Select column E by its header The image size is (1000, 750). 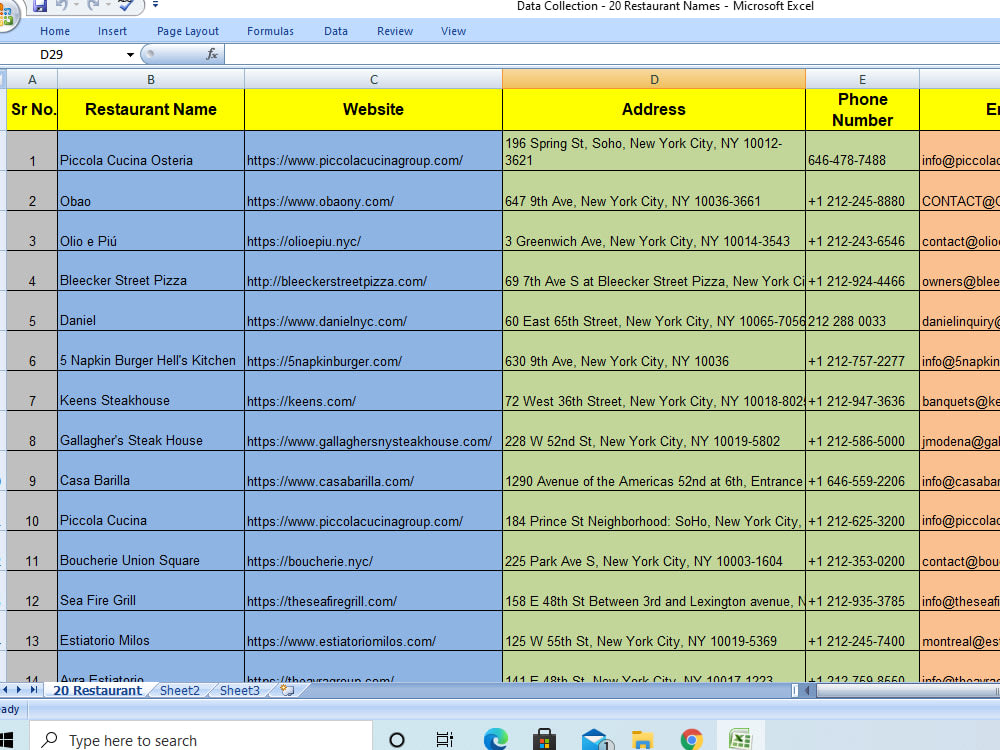[x=862, y=80]
